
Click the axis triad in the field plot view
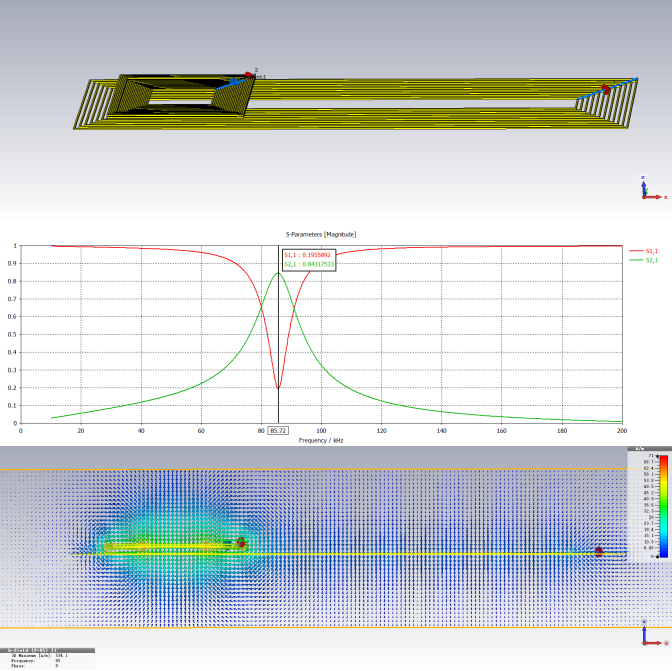(654, 634)
